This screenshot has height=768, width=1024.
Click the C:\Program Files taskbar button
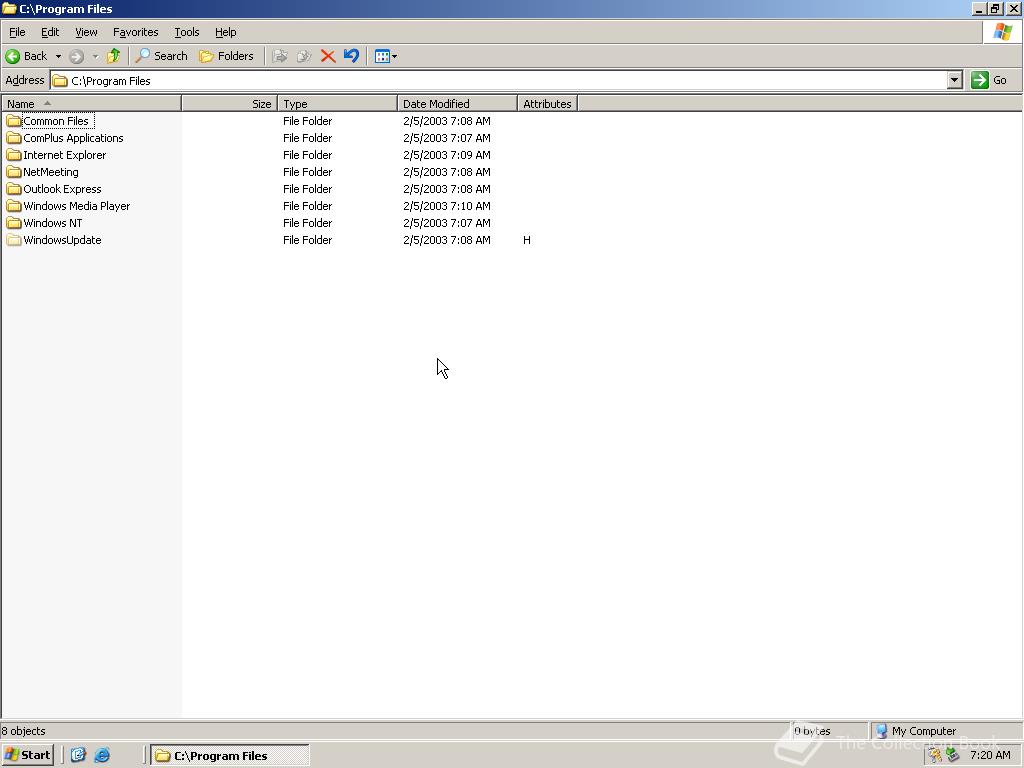[230, 755]
